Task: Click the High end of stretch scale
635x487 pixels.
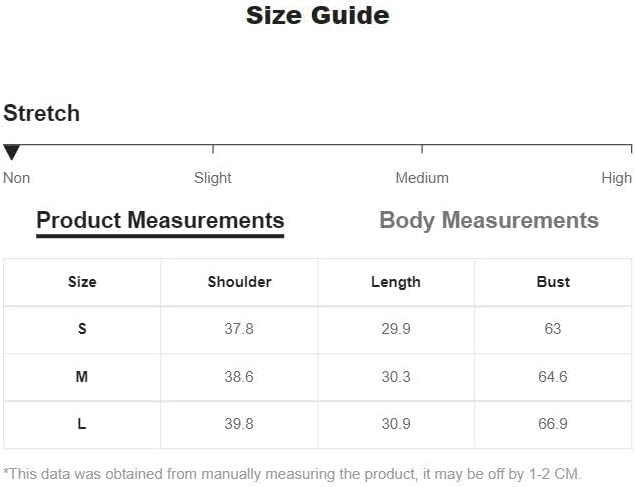Action: [x=631, y=149]
